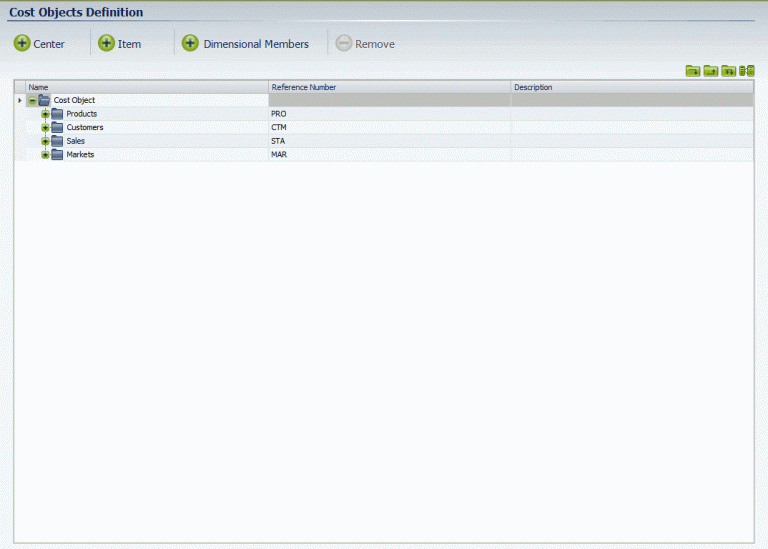Click the row indicator arrow for Cost Object

(x=20, y=100)
